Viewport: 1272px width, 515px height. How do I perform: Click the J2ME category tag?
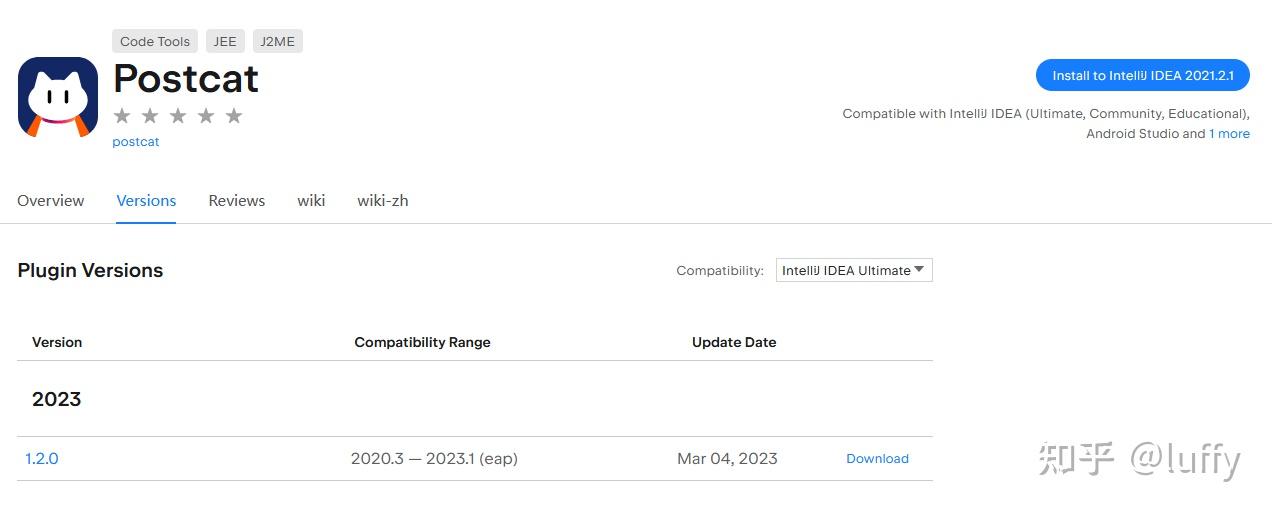point(278,42)
